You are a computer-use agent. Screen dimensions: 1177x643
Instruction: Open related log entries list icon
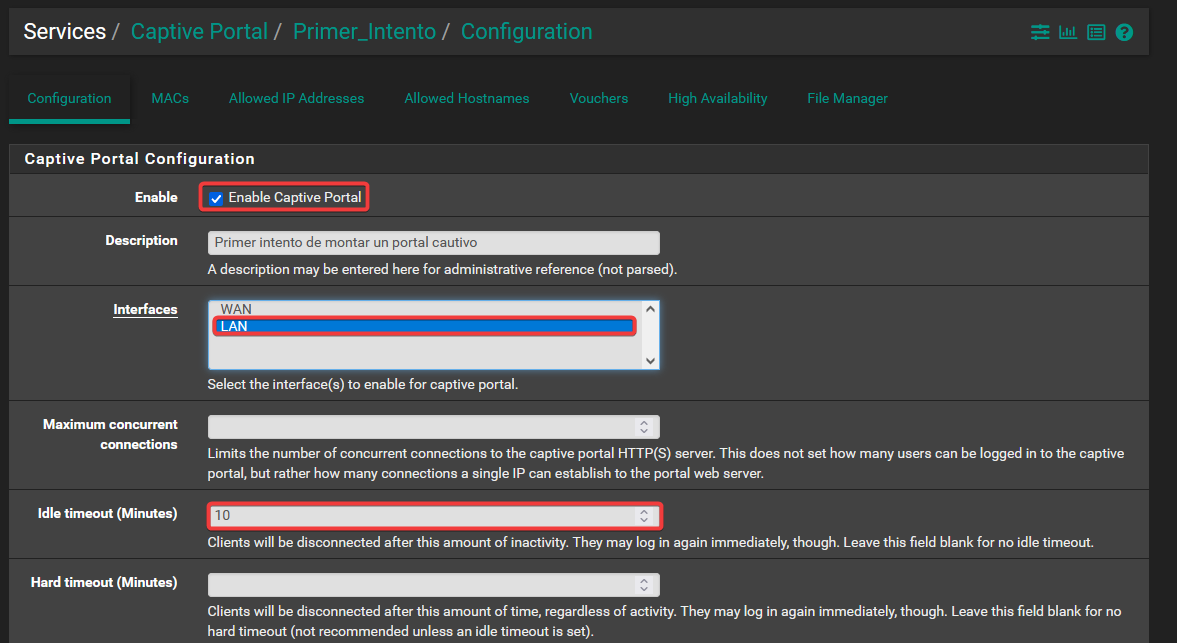1096,33
